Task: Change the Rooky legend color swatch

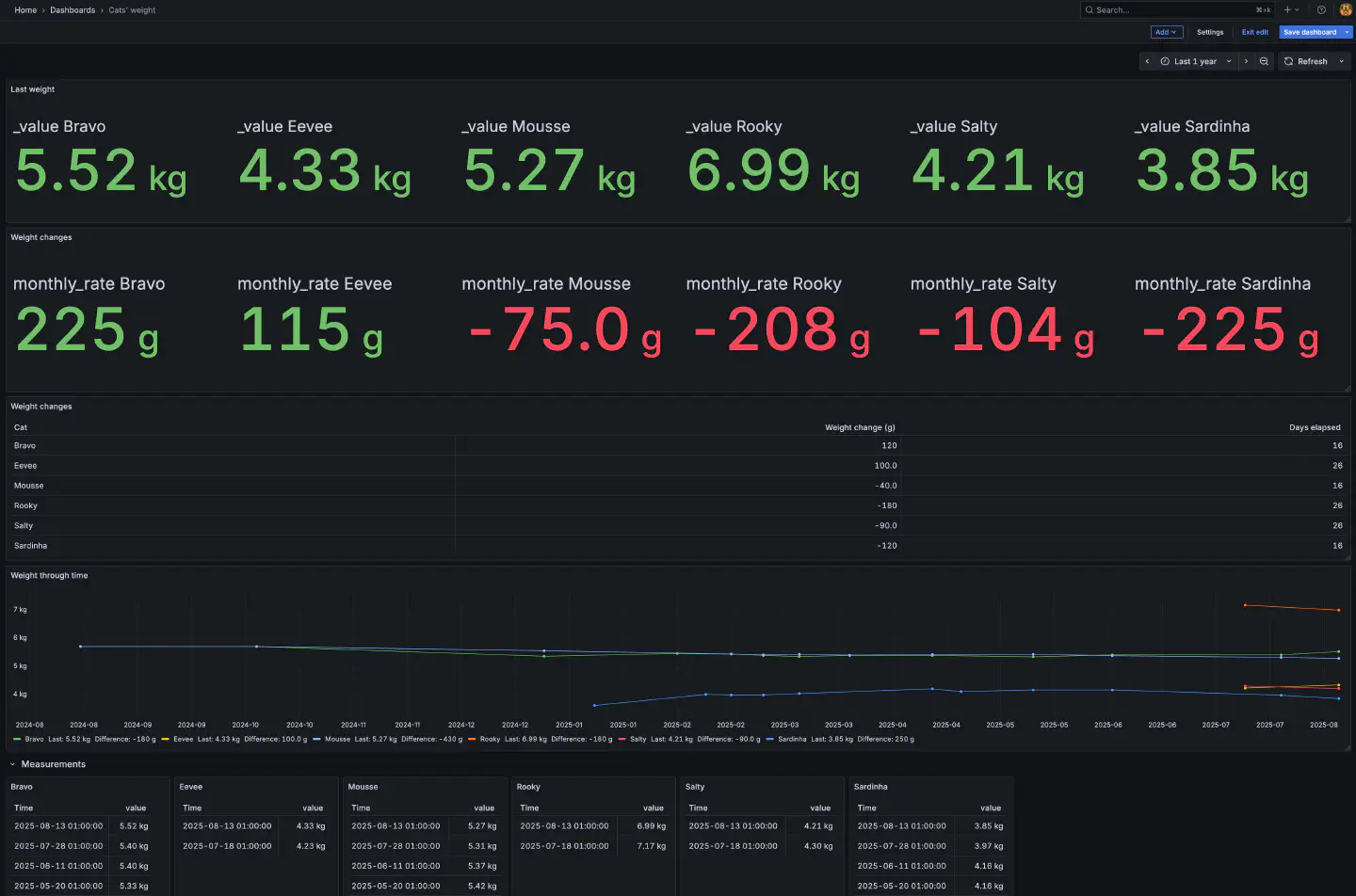Action: [472, 739]
